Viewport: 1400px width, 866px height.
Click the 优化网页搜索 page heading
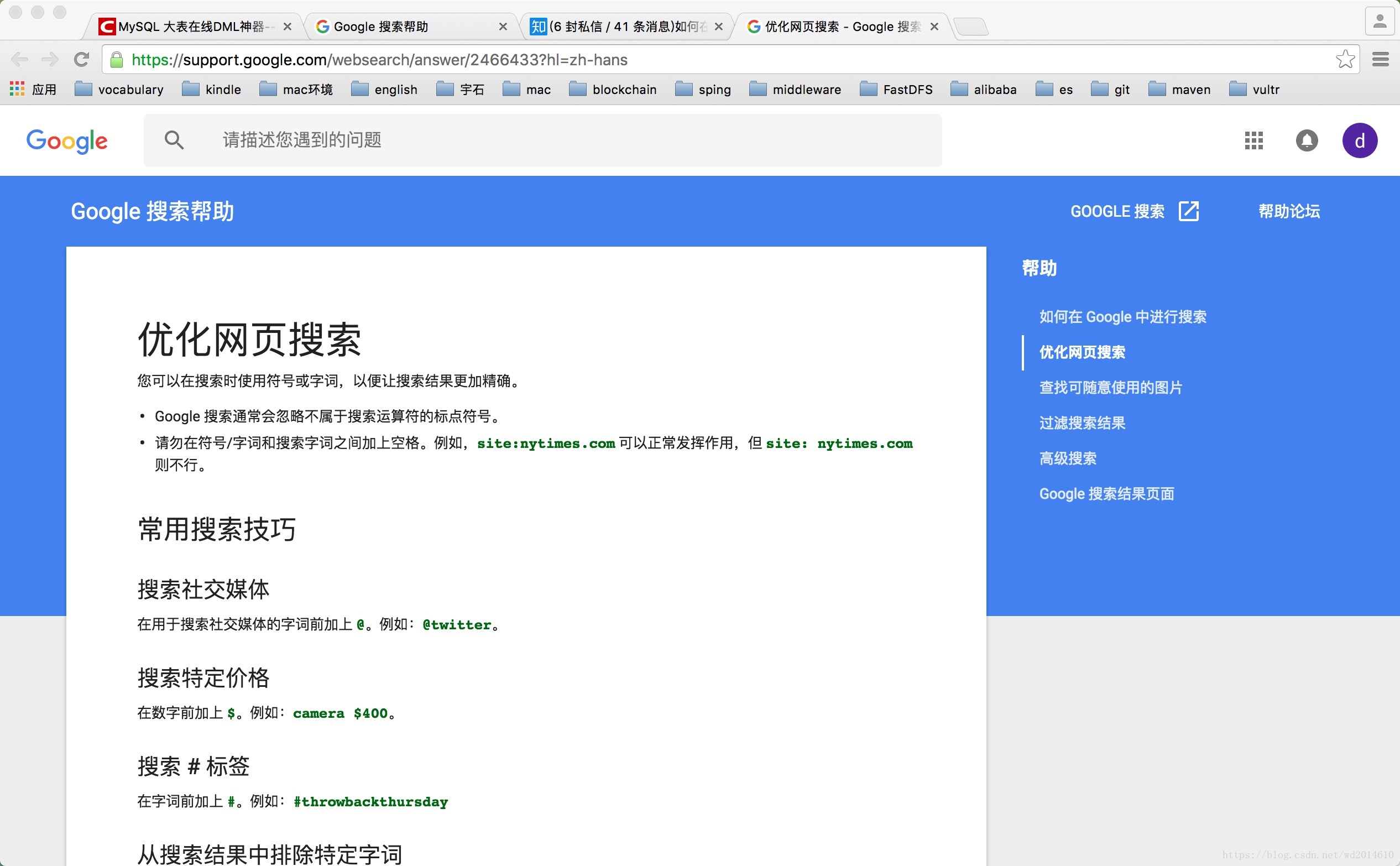coord(249,340)
